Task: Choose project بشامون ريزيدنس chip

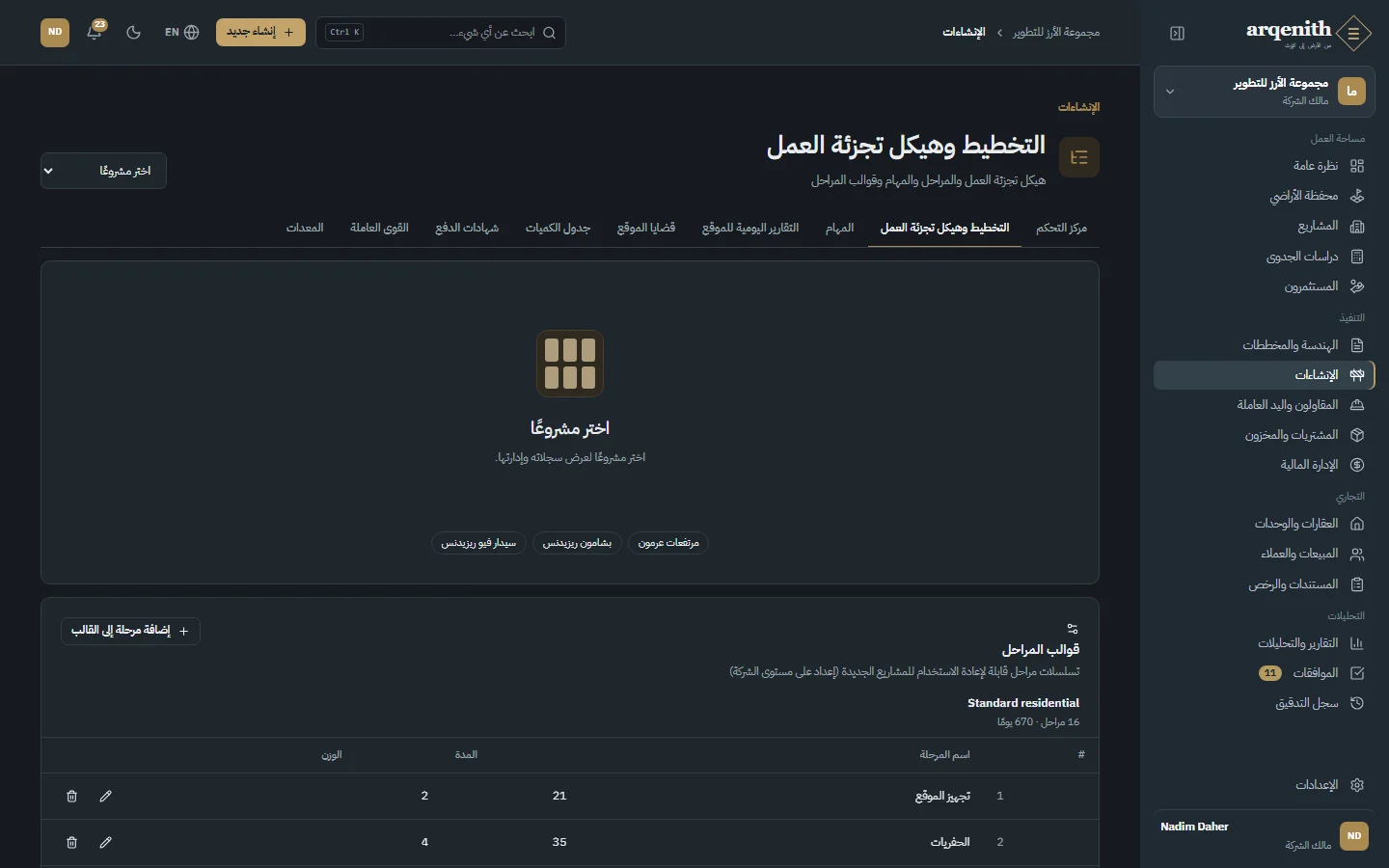Action: pos(577,543)
